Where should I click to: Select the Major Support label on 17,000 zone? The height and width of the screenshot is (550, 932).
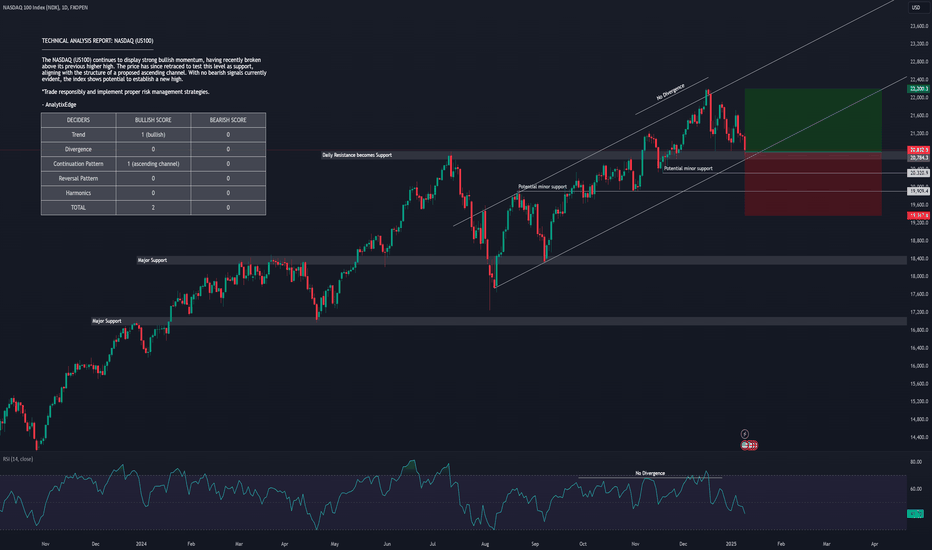pyautogui.click(x=107, y=321)
